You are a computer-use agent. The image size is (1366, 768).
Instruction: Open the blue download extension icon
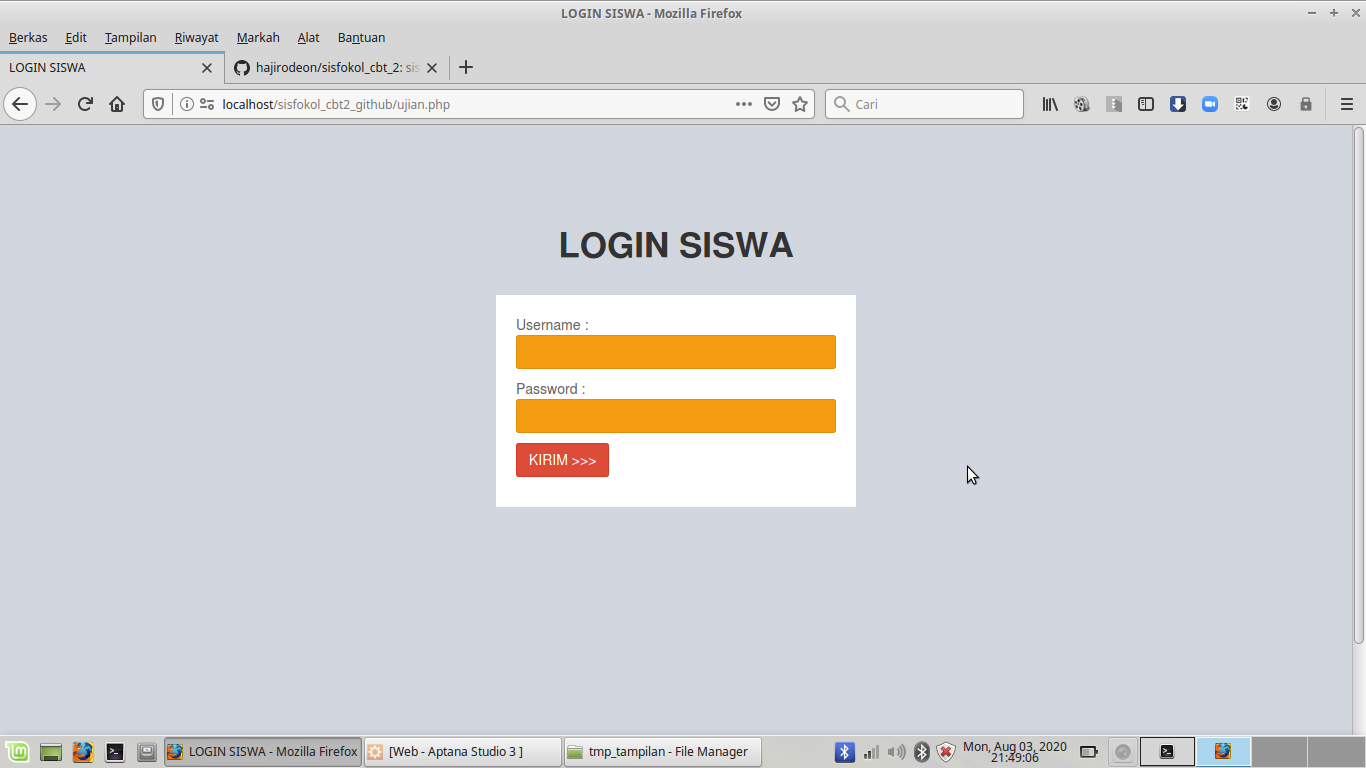click(1178, 104)
